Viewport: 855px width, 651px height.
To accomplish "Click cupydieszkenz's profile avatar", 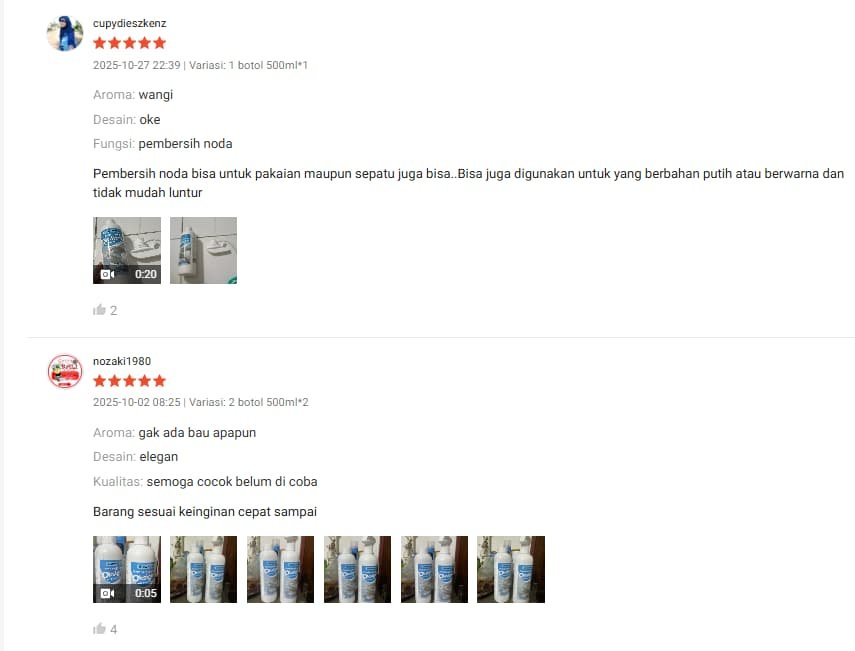I will (65, 34).
